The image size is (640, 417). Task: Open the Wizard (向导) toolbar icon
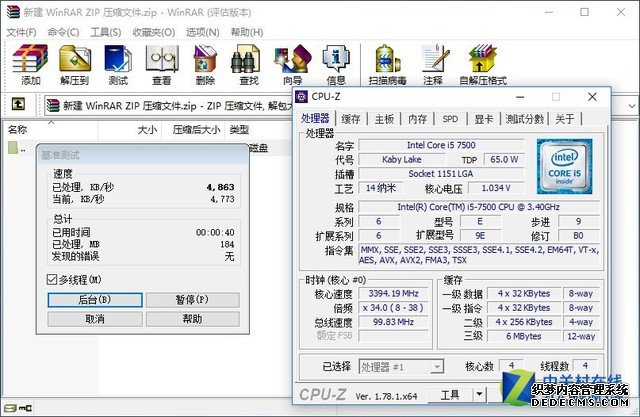point(293,65)
